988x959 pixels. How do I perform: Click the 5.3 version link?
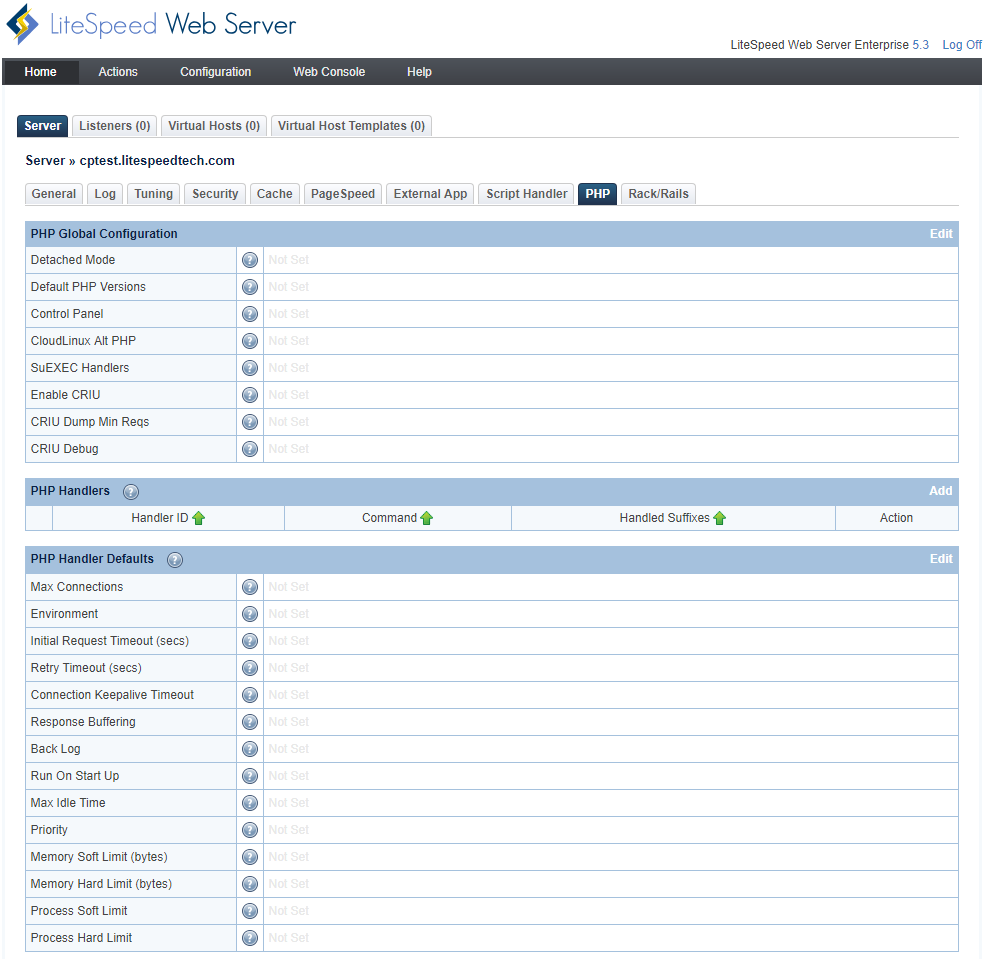921,45
